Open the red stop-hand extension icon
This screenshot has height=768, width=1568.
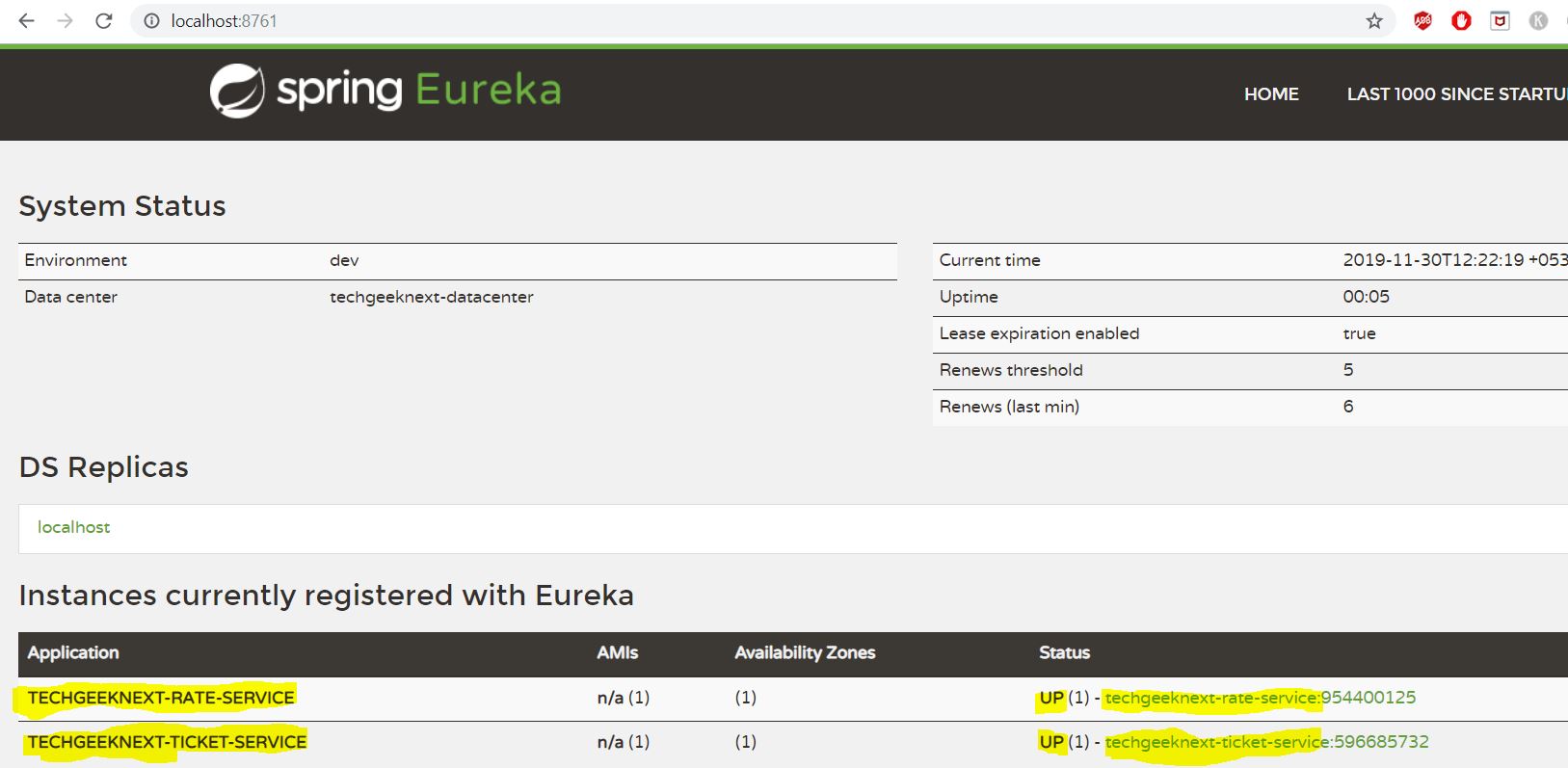tap(1461, 20)
